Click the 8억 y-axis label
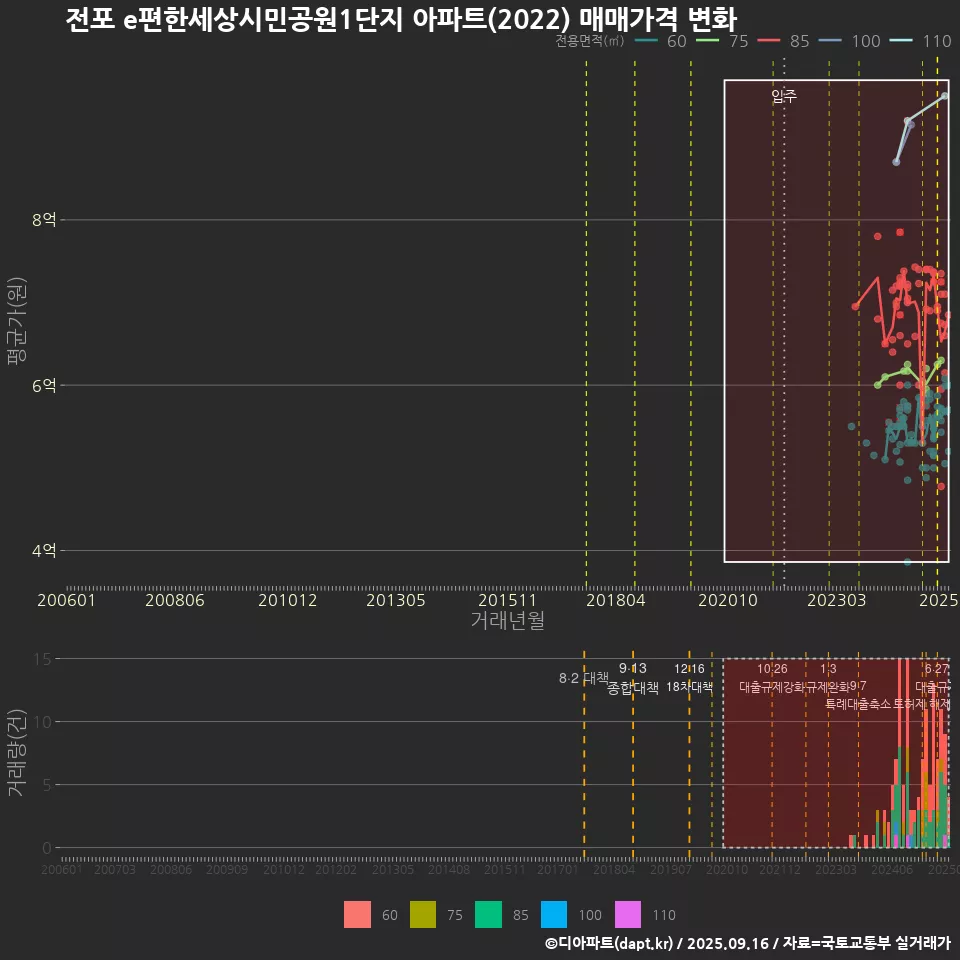Viewport: 960px width, 960px height. pyautogui.click(x=44, y=219)
